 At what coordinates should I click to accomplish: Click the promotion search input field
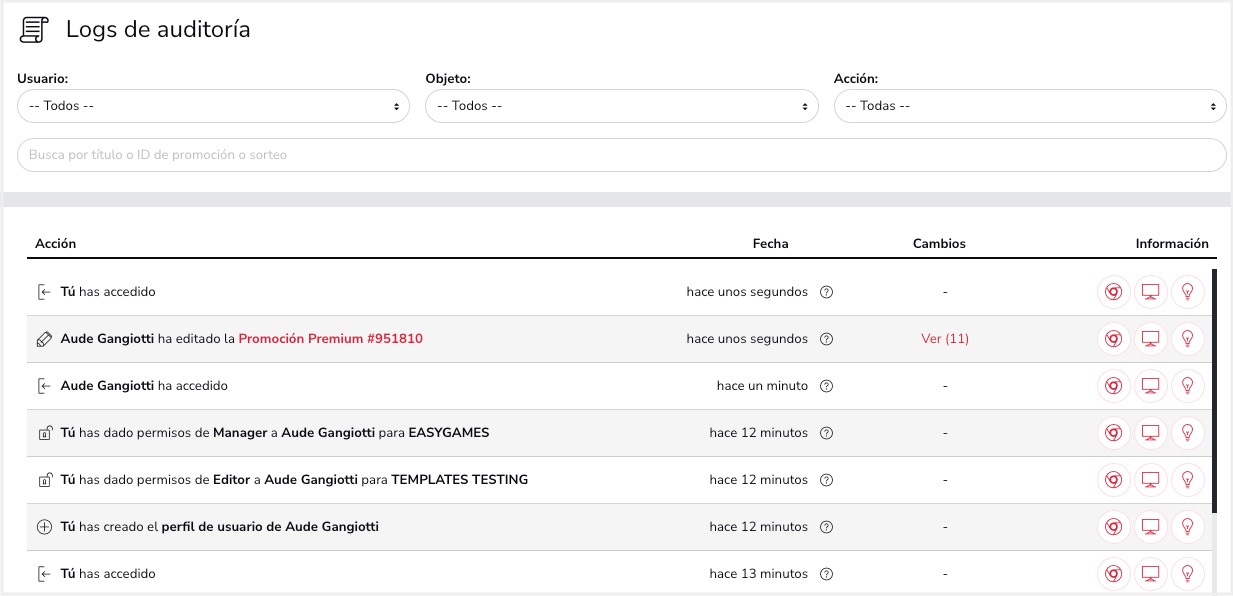tap(621, 155)
